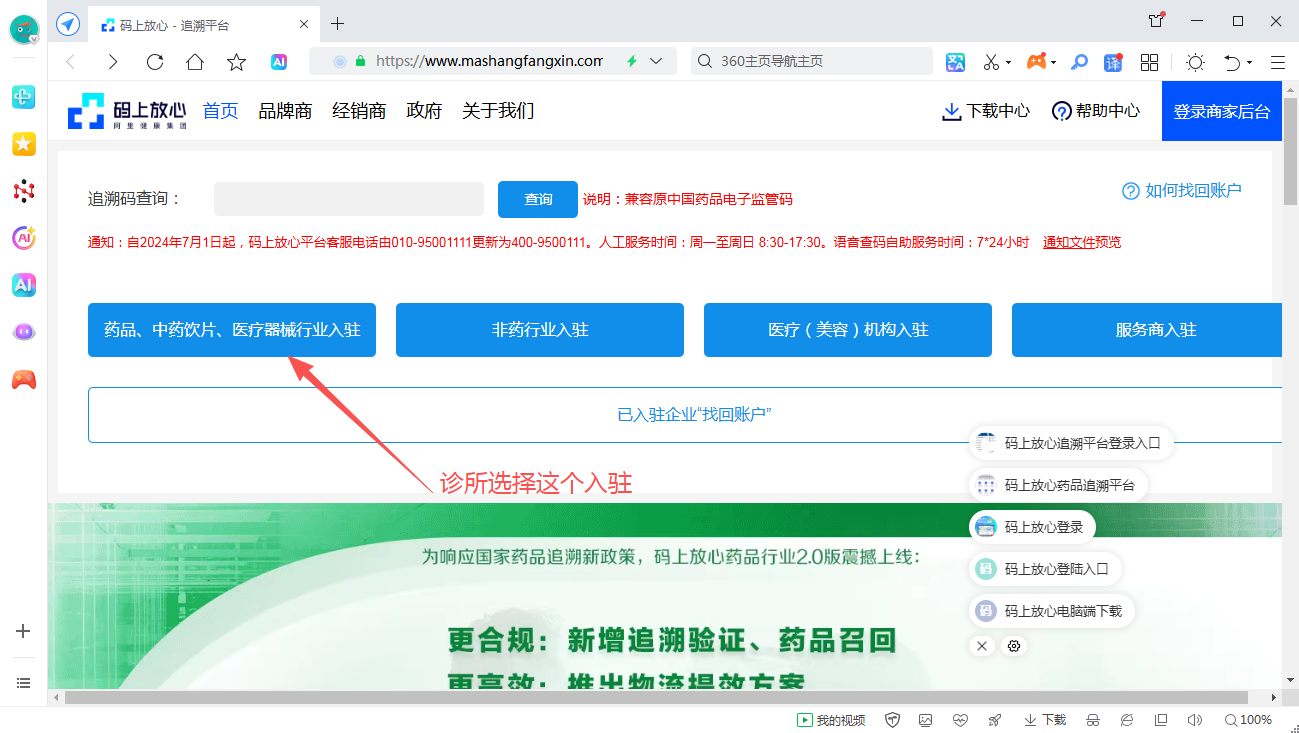Open the four-squares extensions grid icon
Image resolution: width=1299 pixels, height=733 pixels.
(x=1149, y=62)
